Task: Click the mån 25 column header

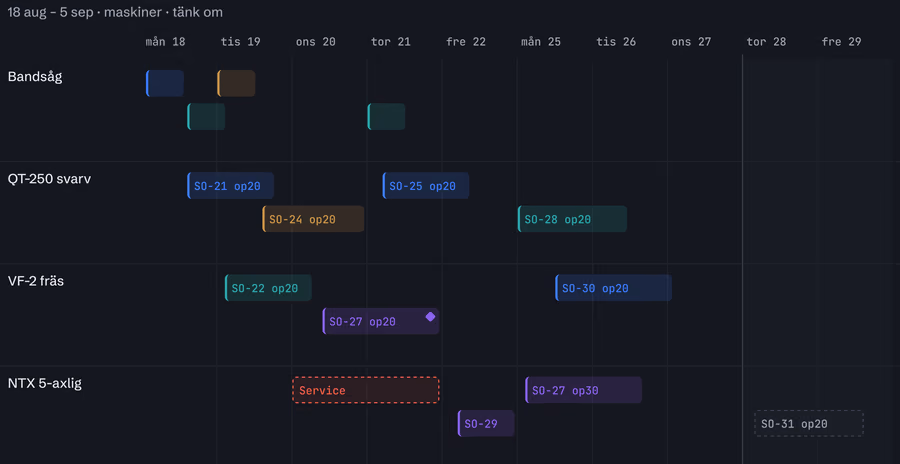Action: 541,42
